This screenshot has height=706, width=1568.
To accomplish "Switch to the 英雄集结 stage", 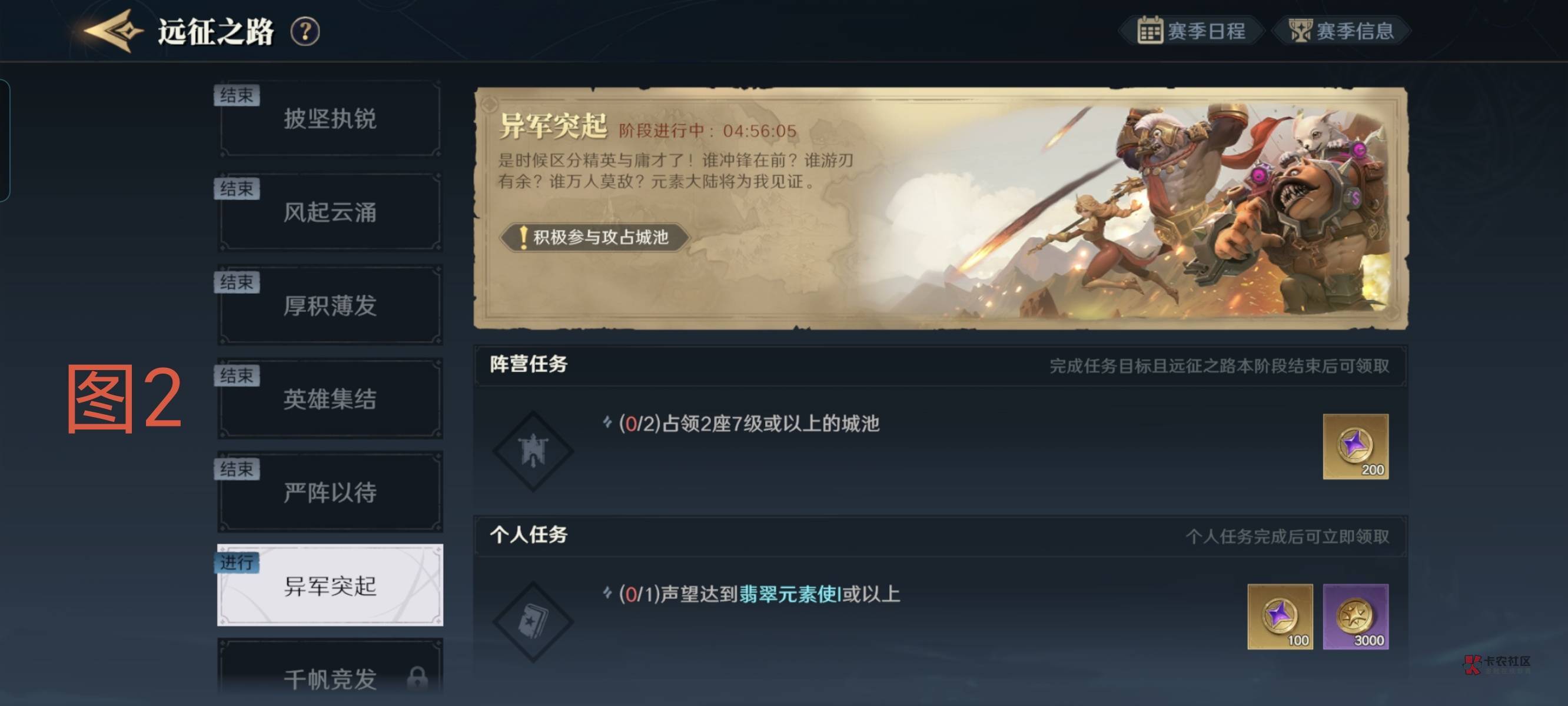I will (330, 399).
